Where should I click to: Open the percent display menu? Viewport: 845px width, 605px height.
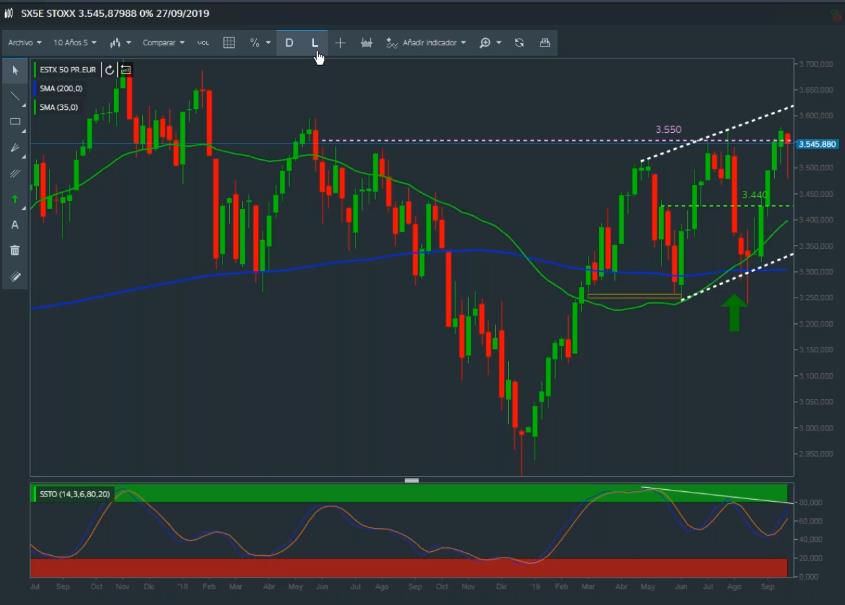coord(260,43)
